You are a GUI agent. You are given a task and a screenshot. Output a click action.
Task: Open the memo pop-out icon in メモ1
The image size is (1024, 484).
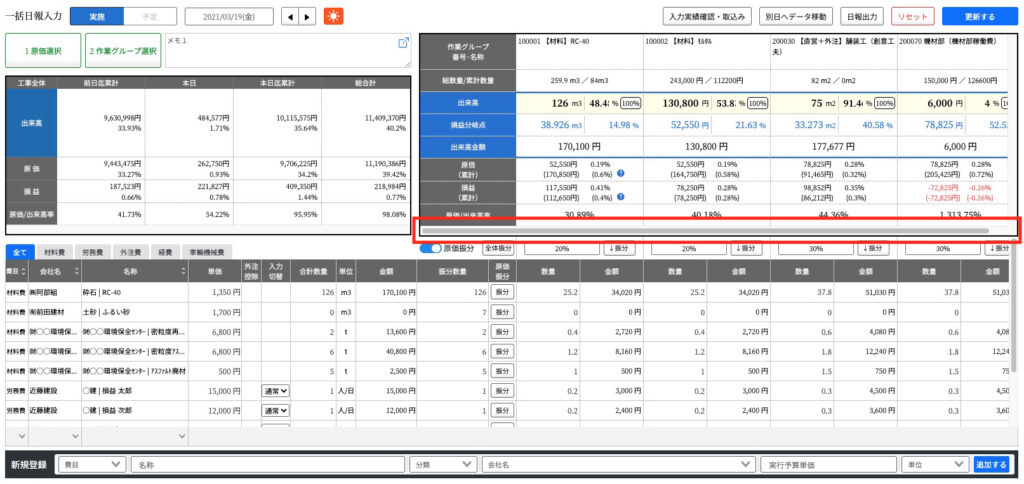coord(403,43)
